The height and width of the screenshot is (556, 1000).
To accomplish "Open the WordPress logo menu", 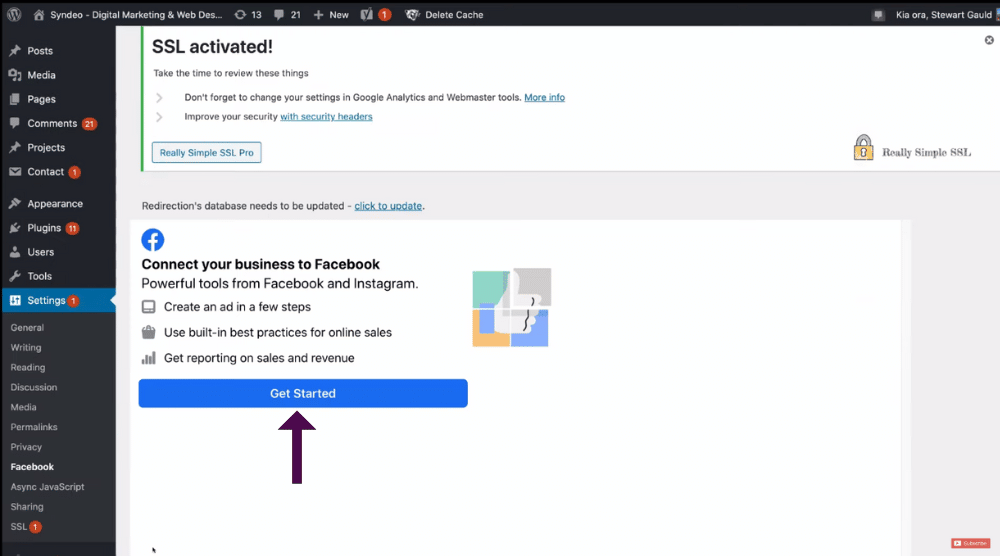I will [x=14, y=15].
